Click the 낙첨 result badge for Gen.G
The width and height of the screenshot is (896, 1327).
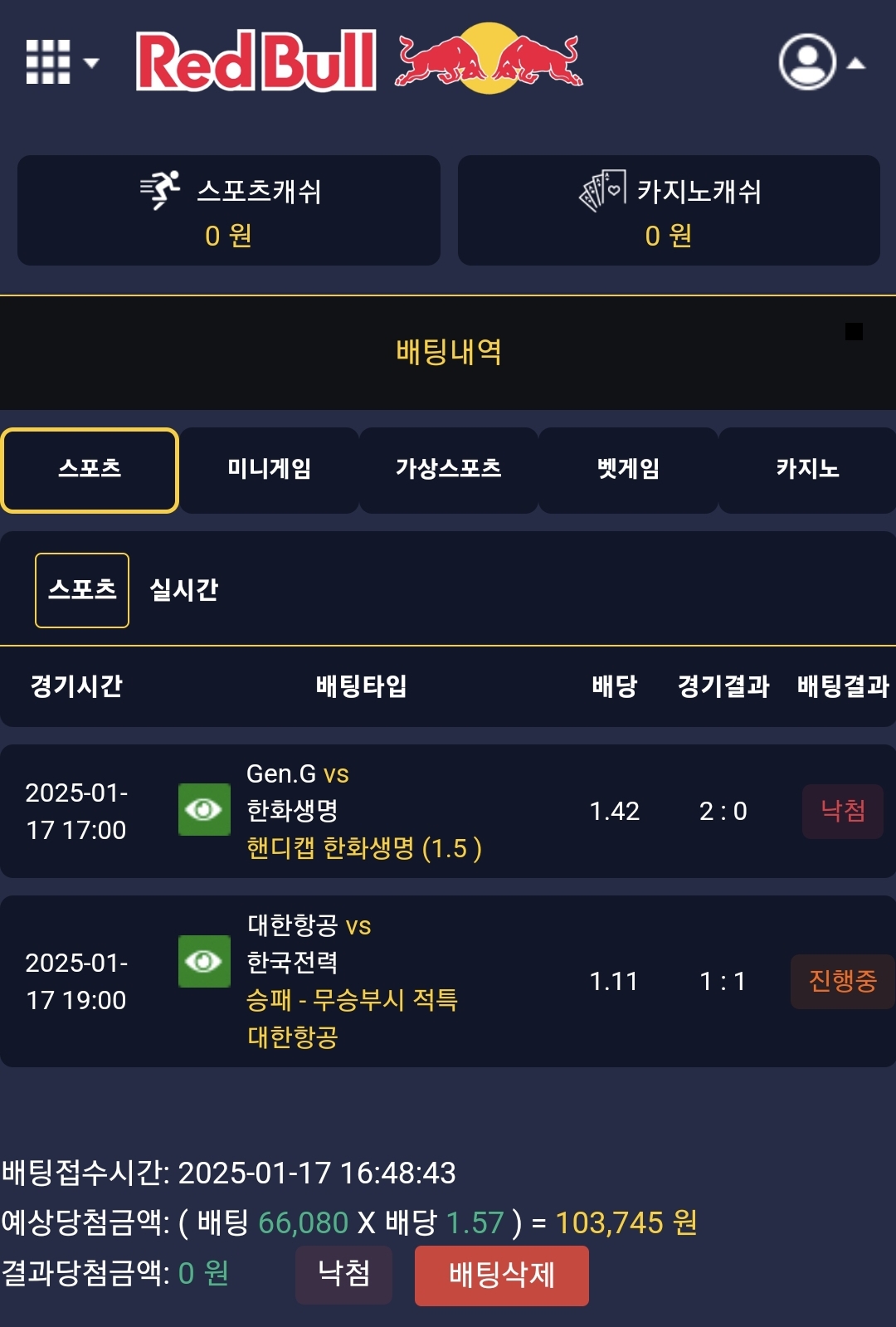[842, 811]
